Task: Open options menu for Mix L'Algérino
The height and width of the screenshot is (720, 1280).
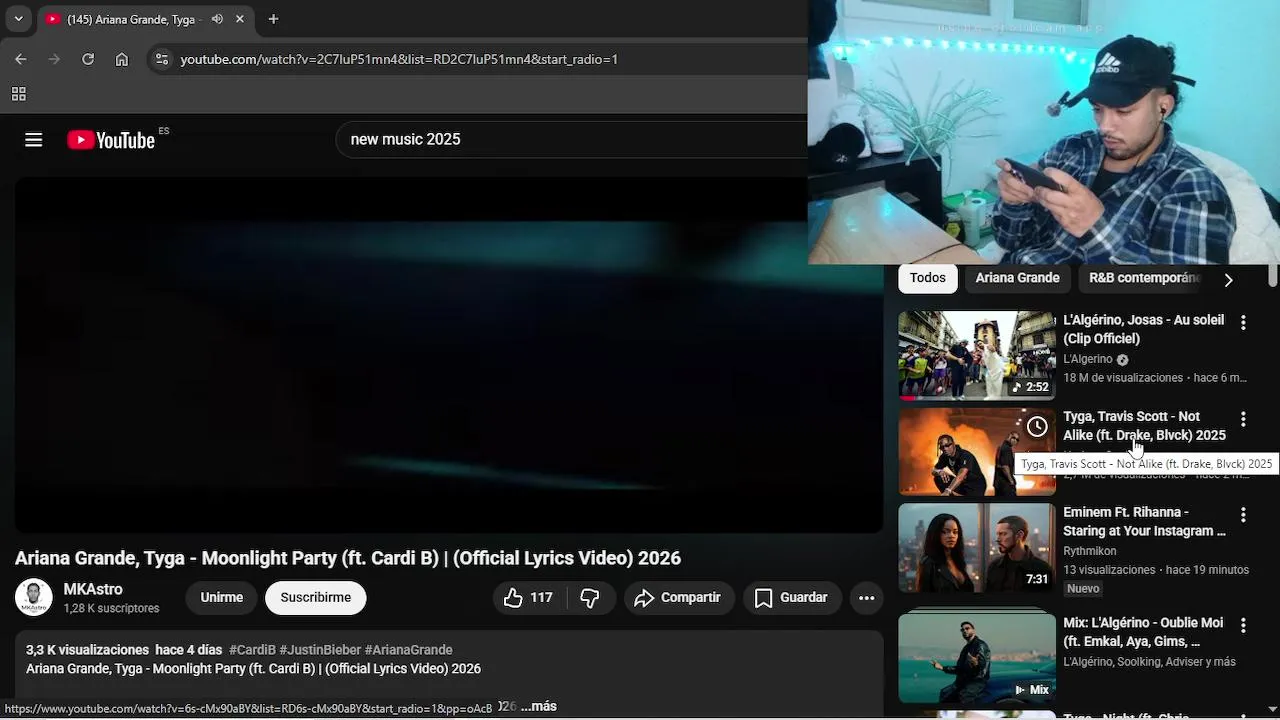Action: (1243, 625)
